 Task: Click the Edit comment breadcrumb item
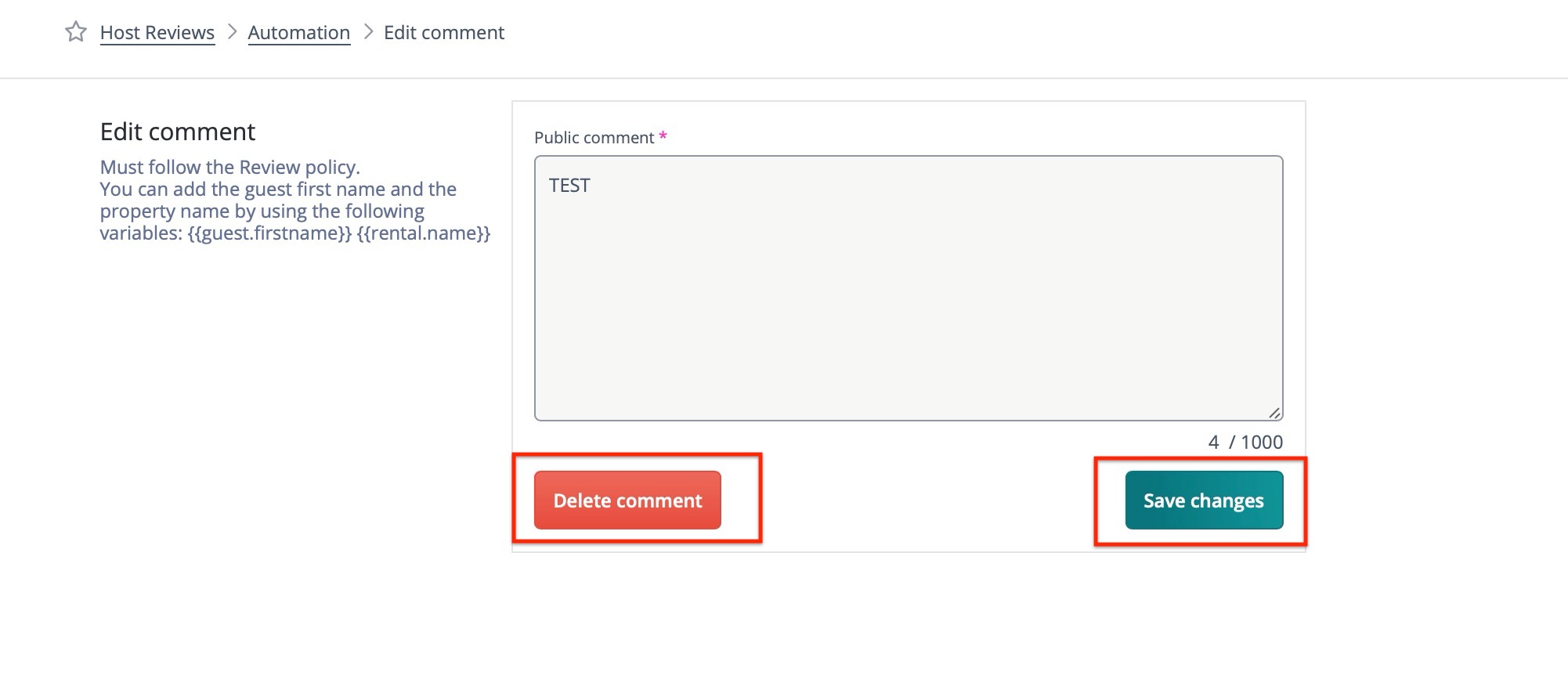[x=443, y=33]
